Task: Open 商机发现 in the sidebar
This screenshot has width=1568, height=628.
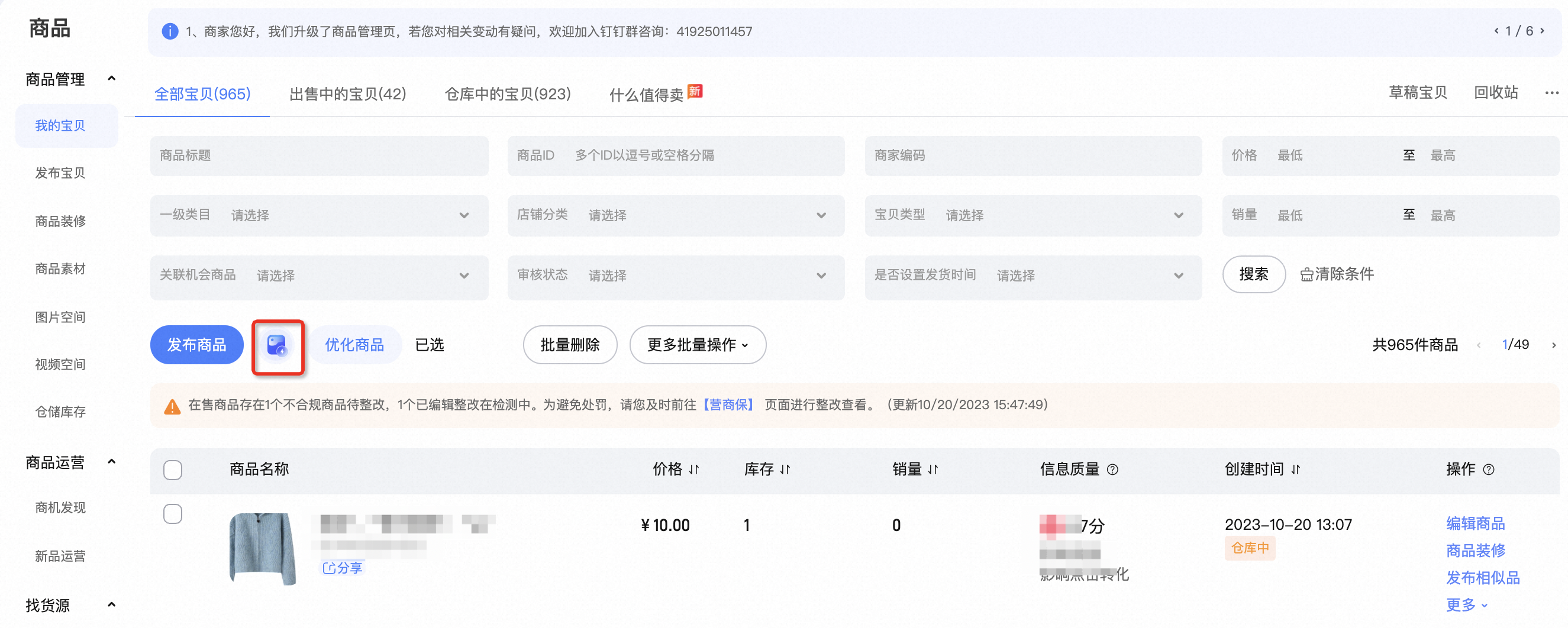Action: 60,508
